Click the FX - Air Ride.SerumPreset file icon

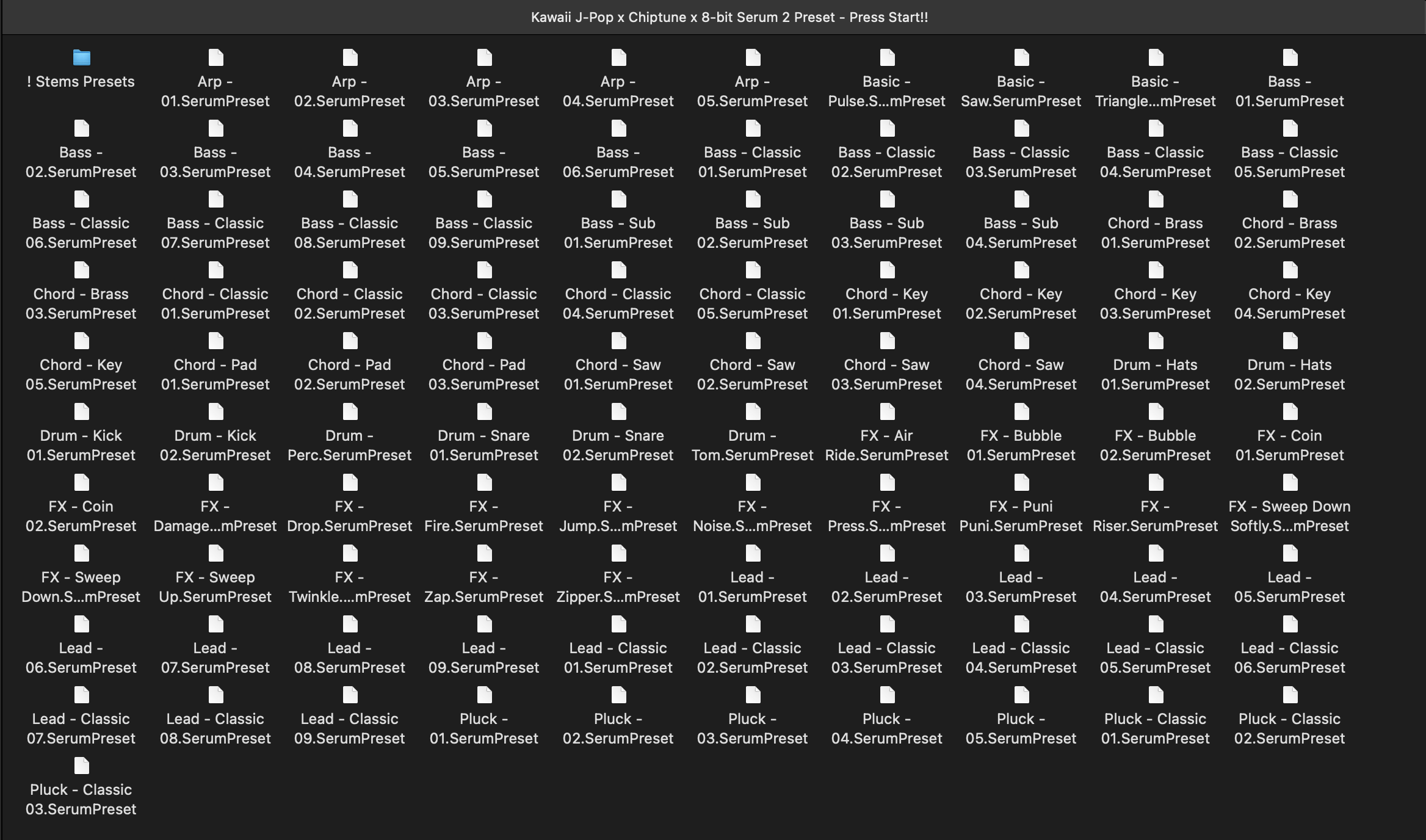coord(887,412)
